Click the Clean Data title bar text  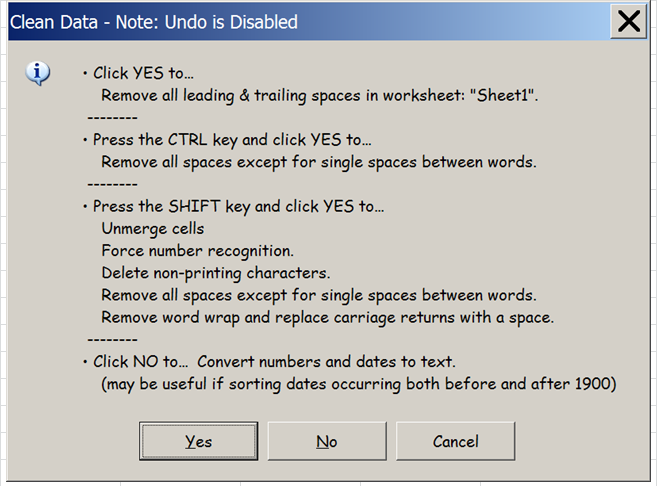point(154,22)
